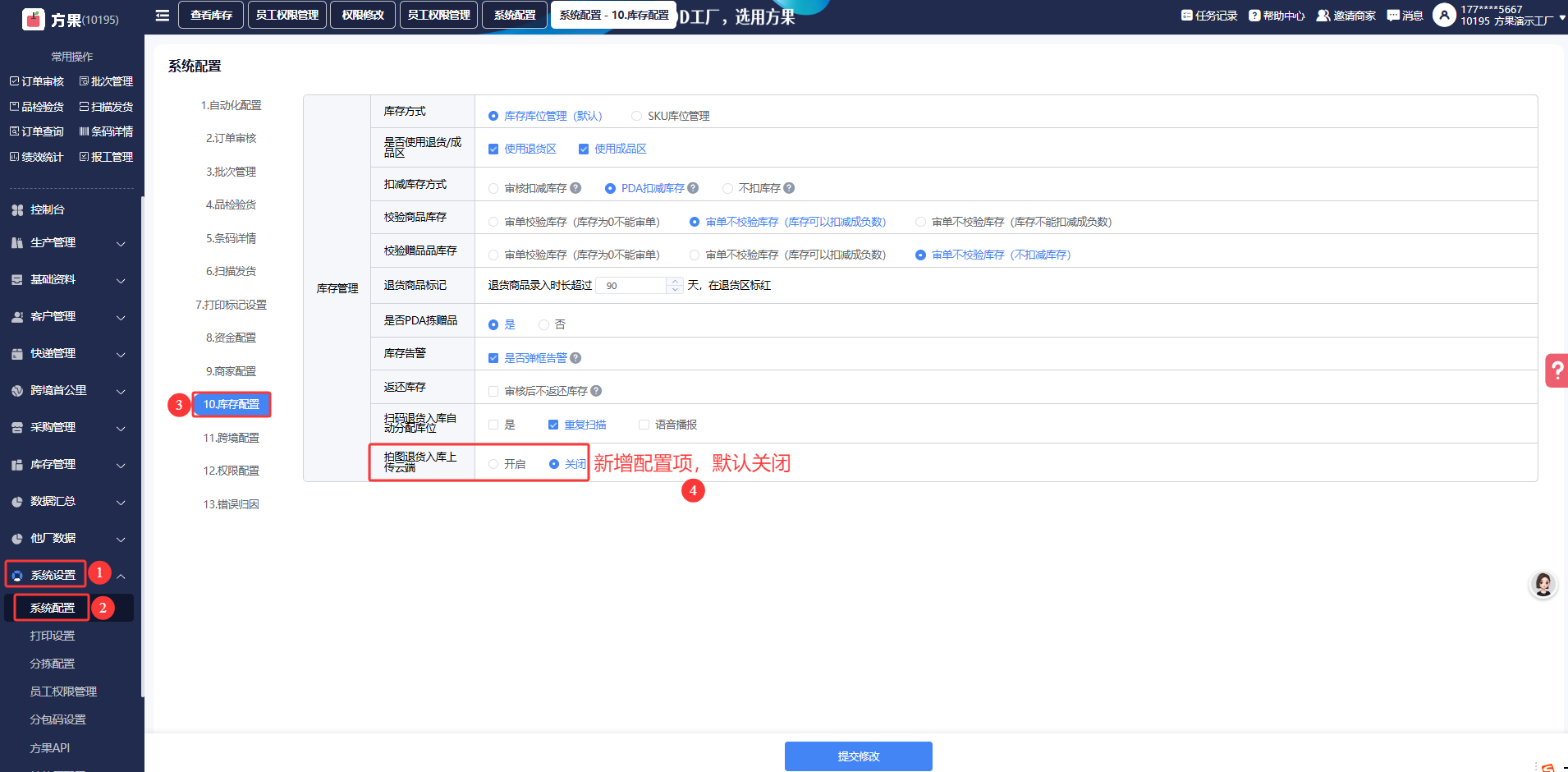Click help icon beside PDA扣减库存
This screenshot has width=1568, height=772.
[694, 188]
